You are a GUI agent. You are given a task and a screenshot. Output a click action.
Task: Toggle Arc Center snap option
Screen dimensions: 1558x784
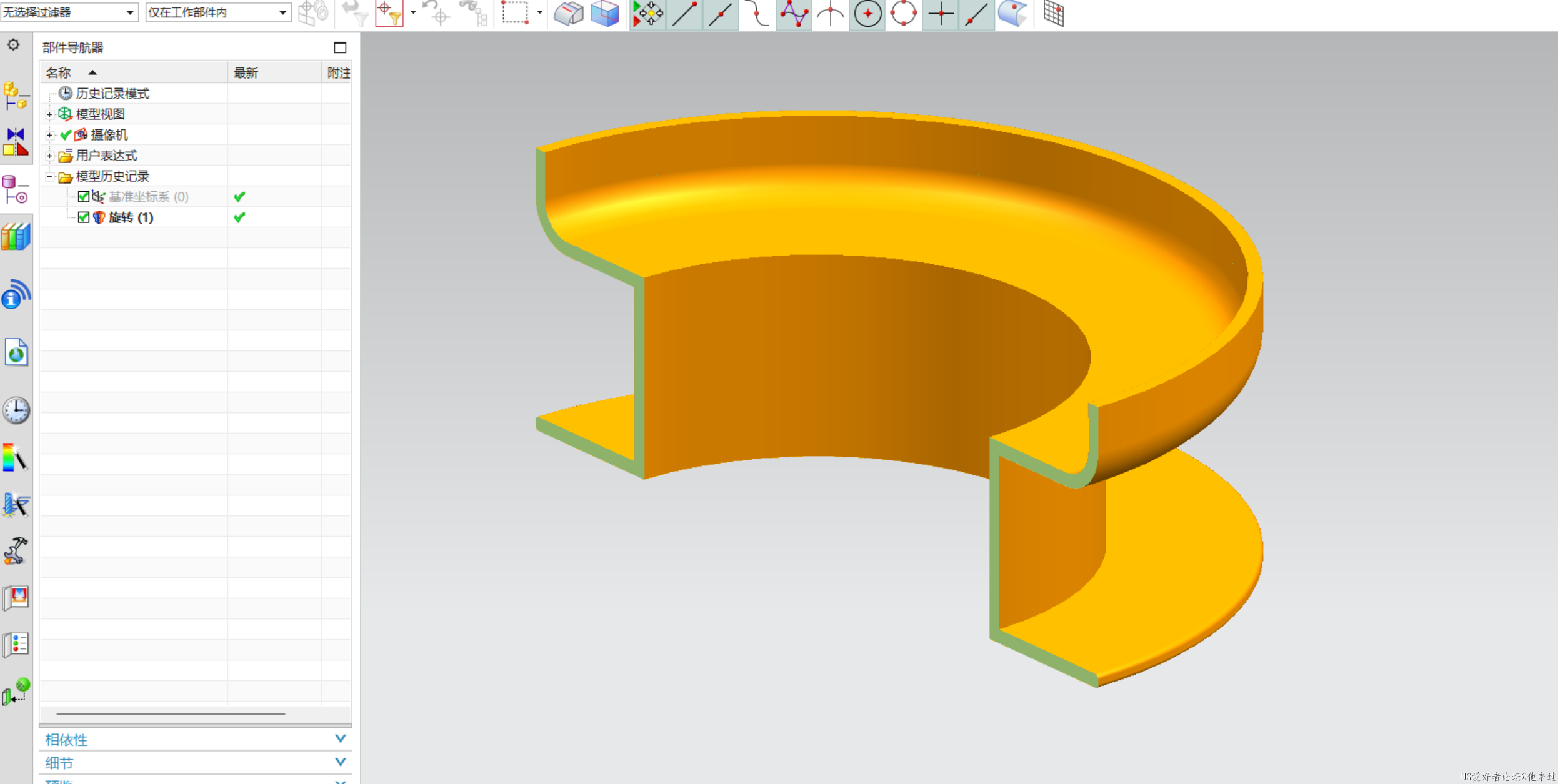point(867,14)
